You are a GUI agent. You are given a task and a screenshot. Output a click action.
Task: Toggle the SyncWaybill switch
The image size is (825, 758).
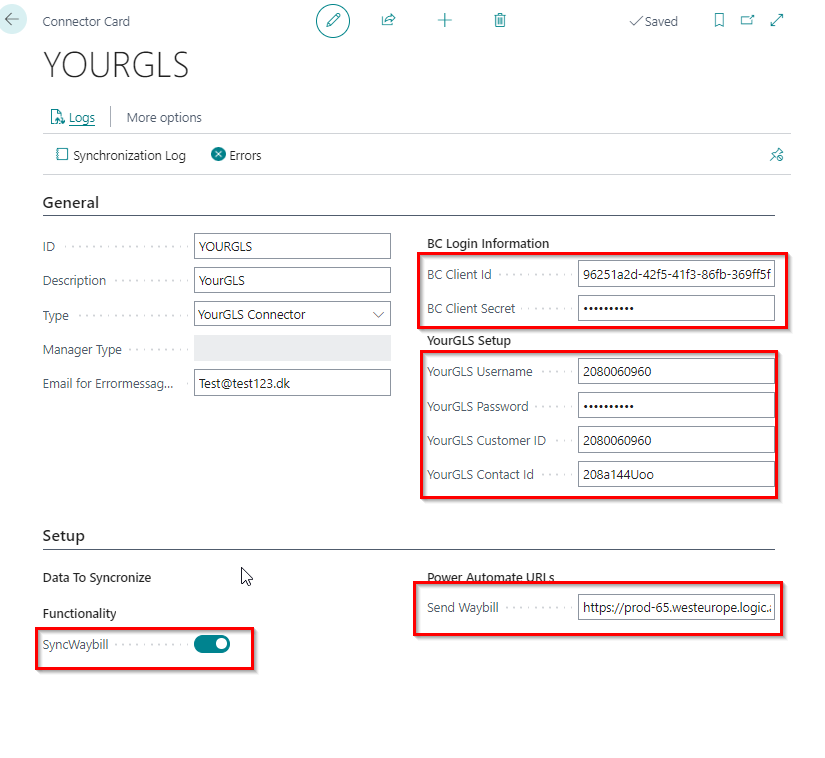212,644
